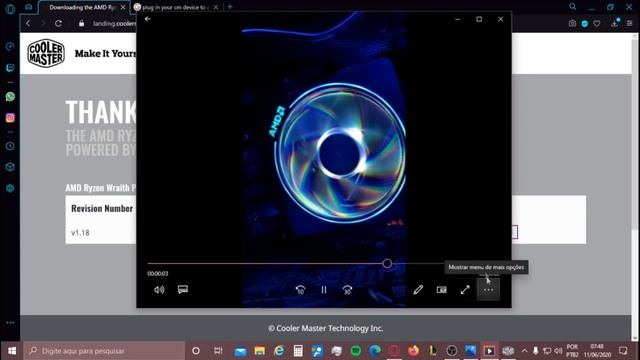This screenshot has width=640, height=360.
Task: Open WhatsApp in the browser sidebar
Action: click(x=10, y=97)
